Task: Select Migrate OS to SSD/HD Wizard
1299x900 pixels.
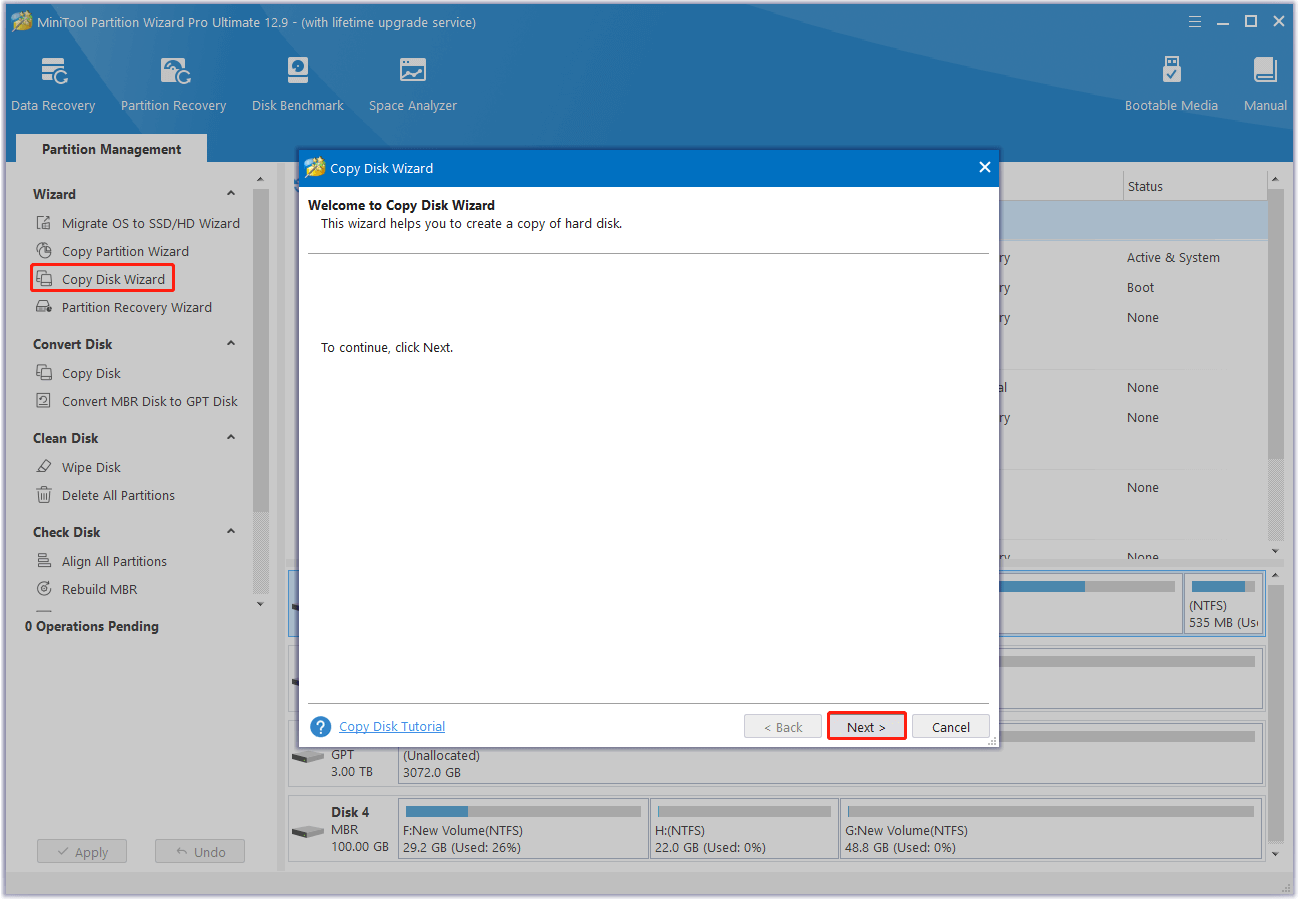Action: (x=151, y=223)
